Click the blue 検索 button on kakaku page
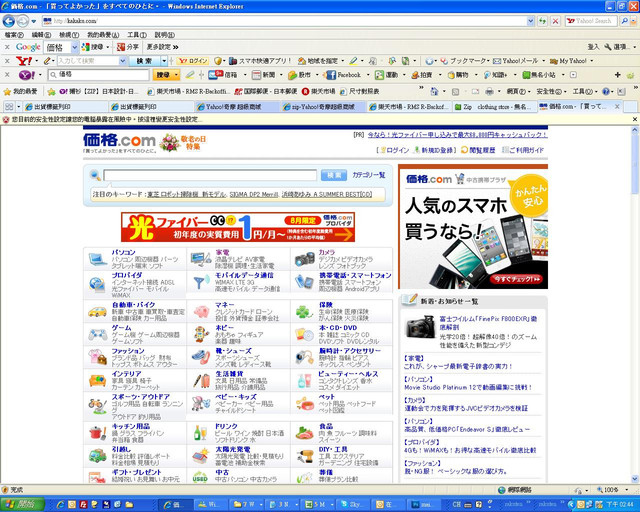Image resolution: width=640 pixels, height=512 pixels. (334, 175)
